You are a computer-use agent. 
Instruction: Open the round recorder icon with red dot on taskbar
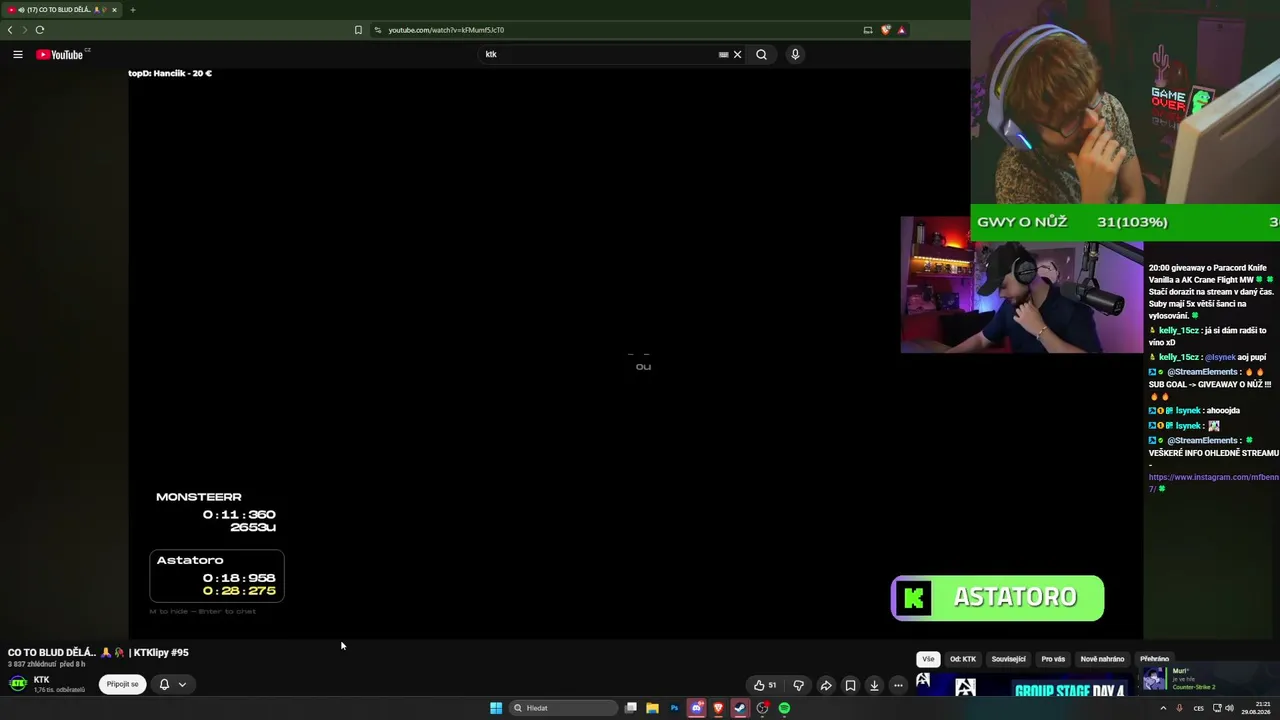pyautogui.click(x=762, y=708)
